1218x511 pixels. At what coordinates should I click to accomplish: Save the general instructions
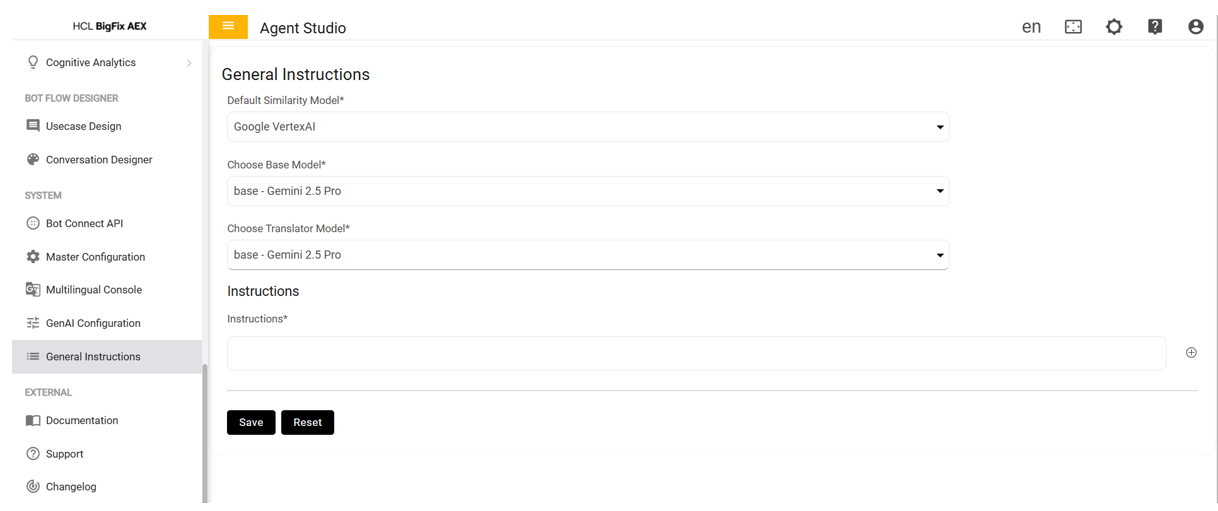point(251,422)
